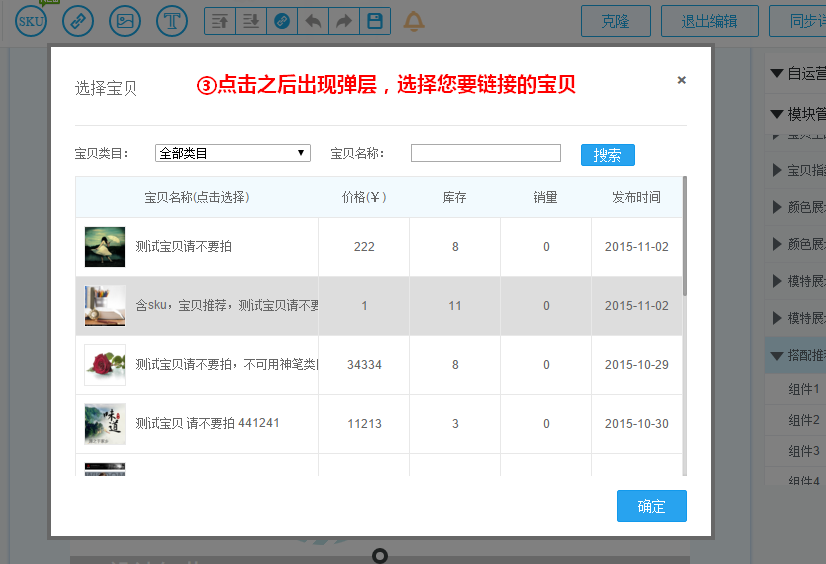The image size is (826, 564).
Task: Click the 退出编辑 button
Action: (710, 21)
